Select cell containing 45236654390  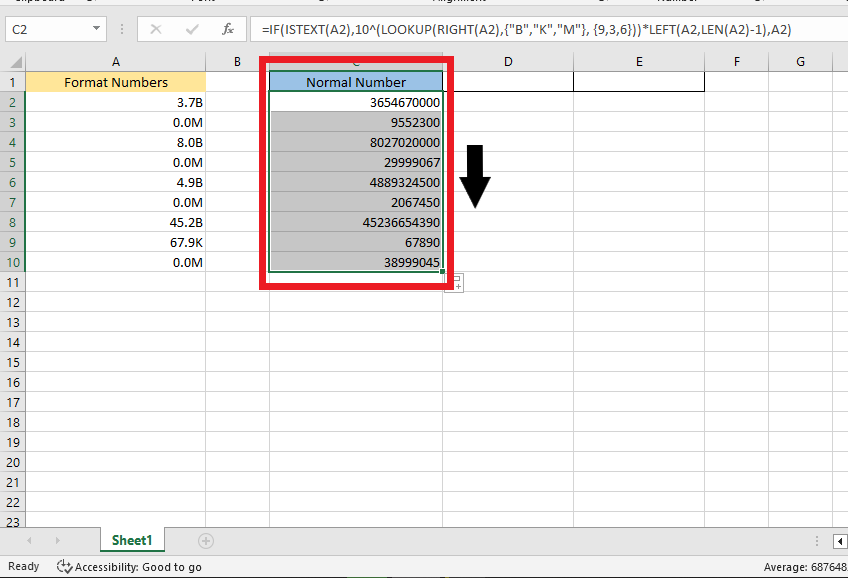[356, 222]
